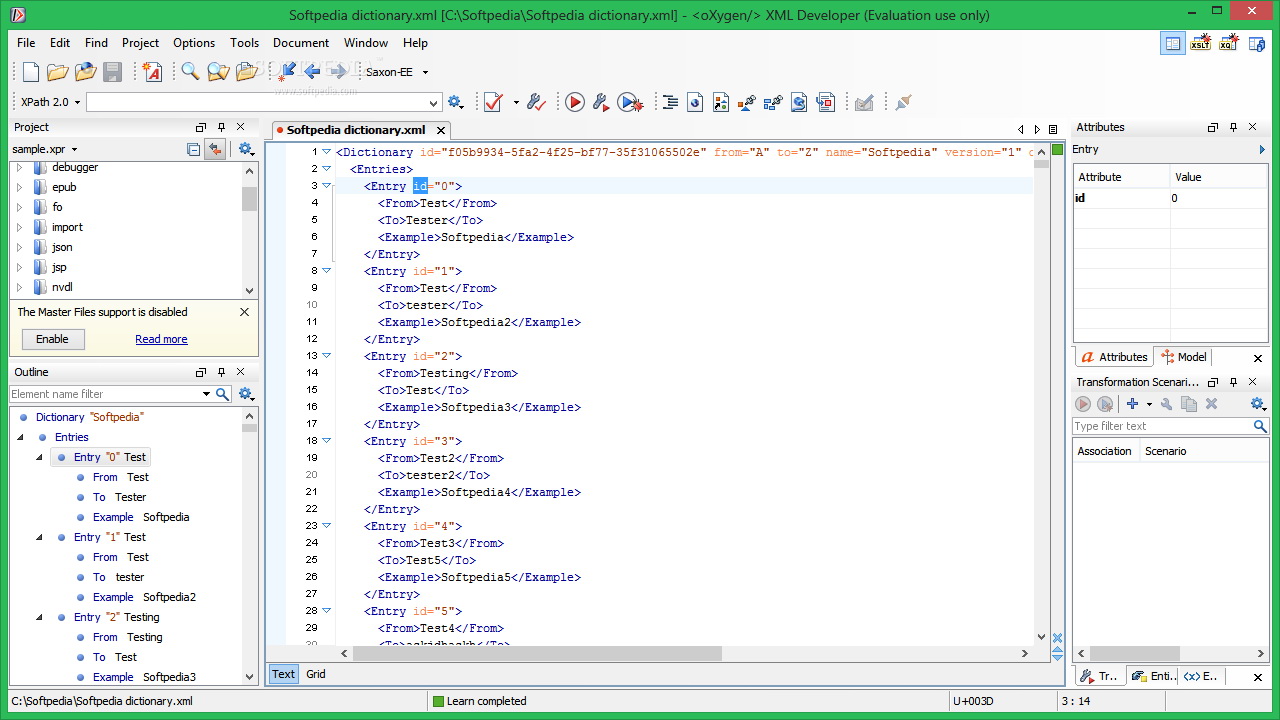Click the Collapse All icon in Project panel
The width and height of the screenshot is (1280, 720).
click(x=194, y=149)
